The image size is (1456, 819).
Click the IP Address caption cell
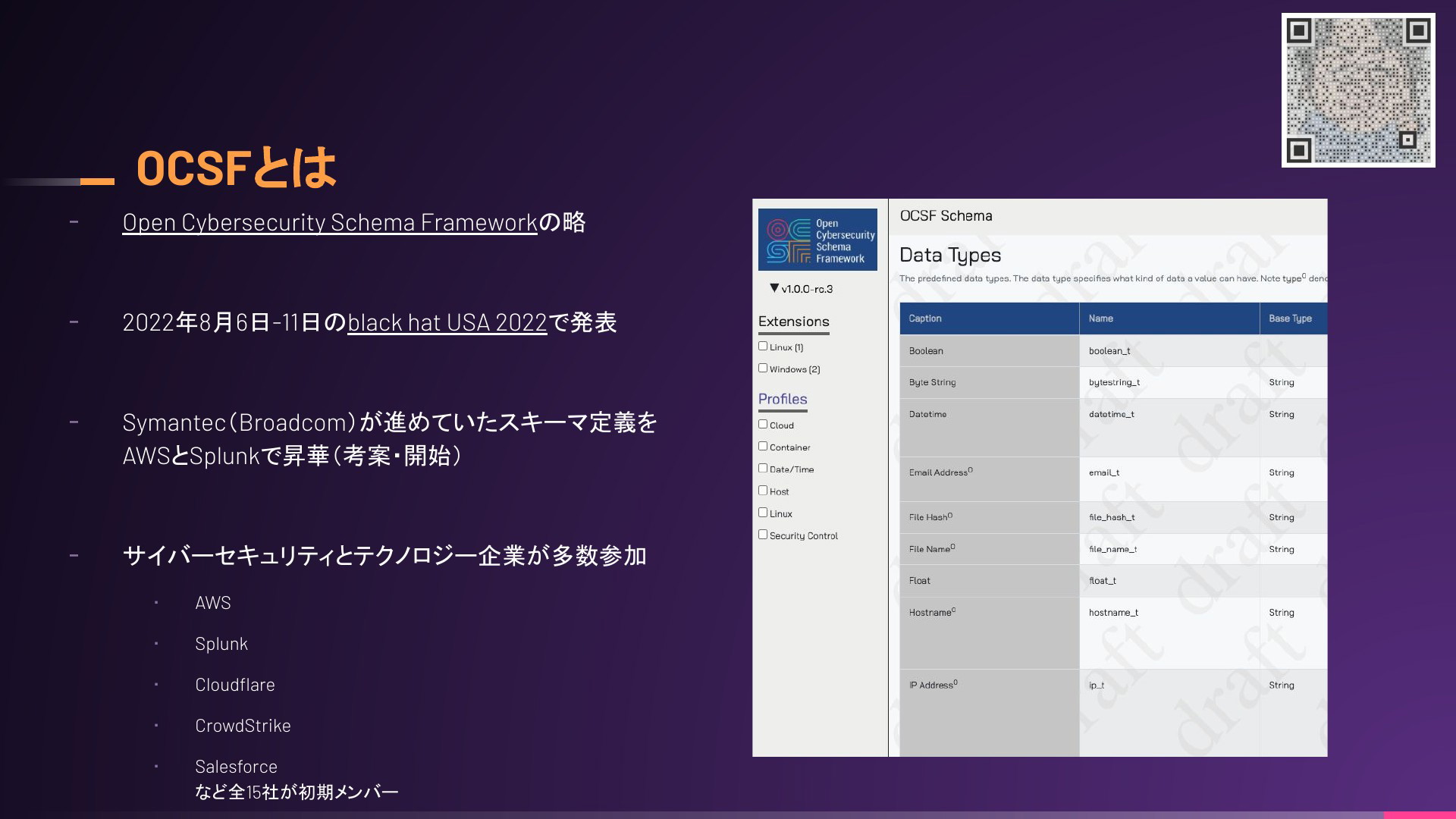click(990, 713)
